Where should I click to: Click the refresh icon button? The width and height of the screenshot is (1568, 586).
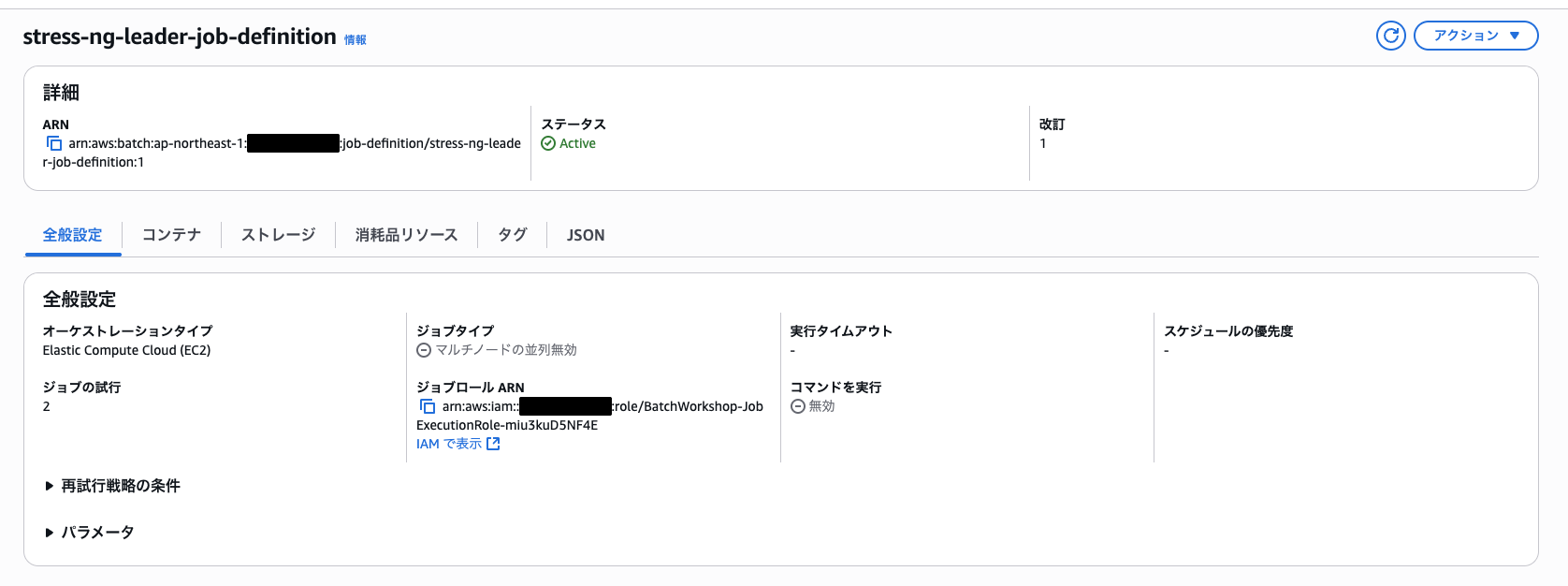pyautogui.click(x=1391, y=36)
